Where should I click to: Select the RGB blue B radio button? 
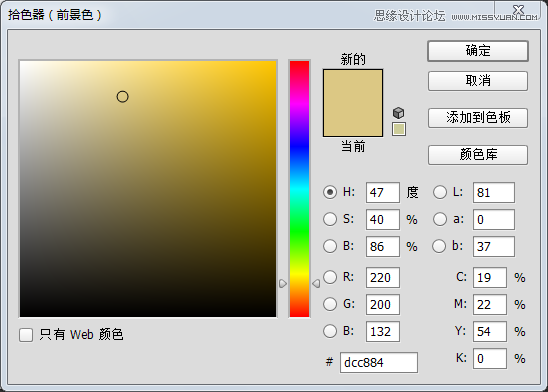coord(330,331)
